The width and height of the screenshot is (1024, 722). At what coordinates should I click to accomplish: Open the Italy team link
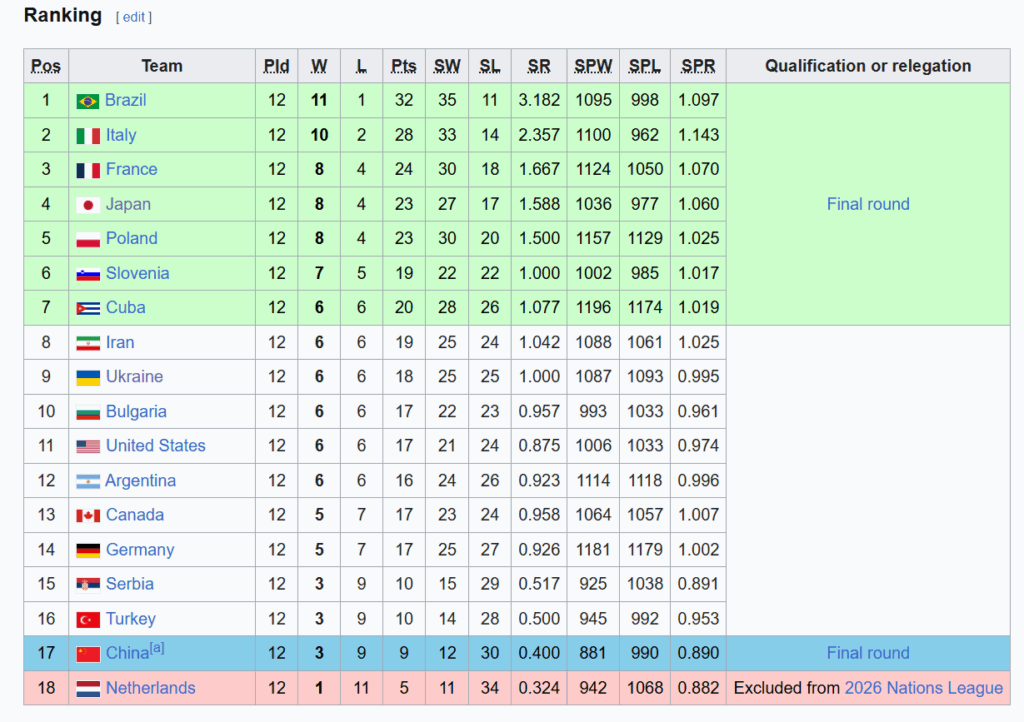[121, 134]
